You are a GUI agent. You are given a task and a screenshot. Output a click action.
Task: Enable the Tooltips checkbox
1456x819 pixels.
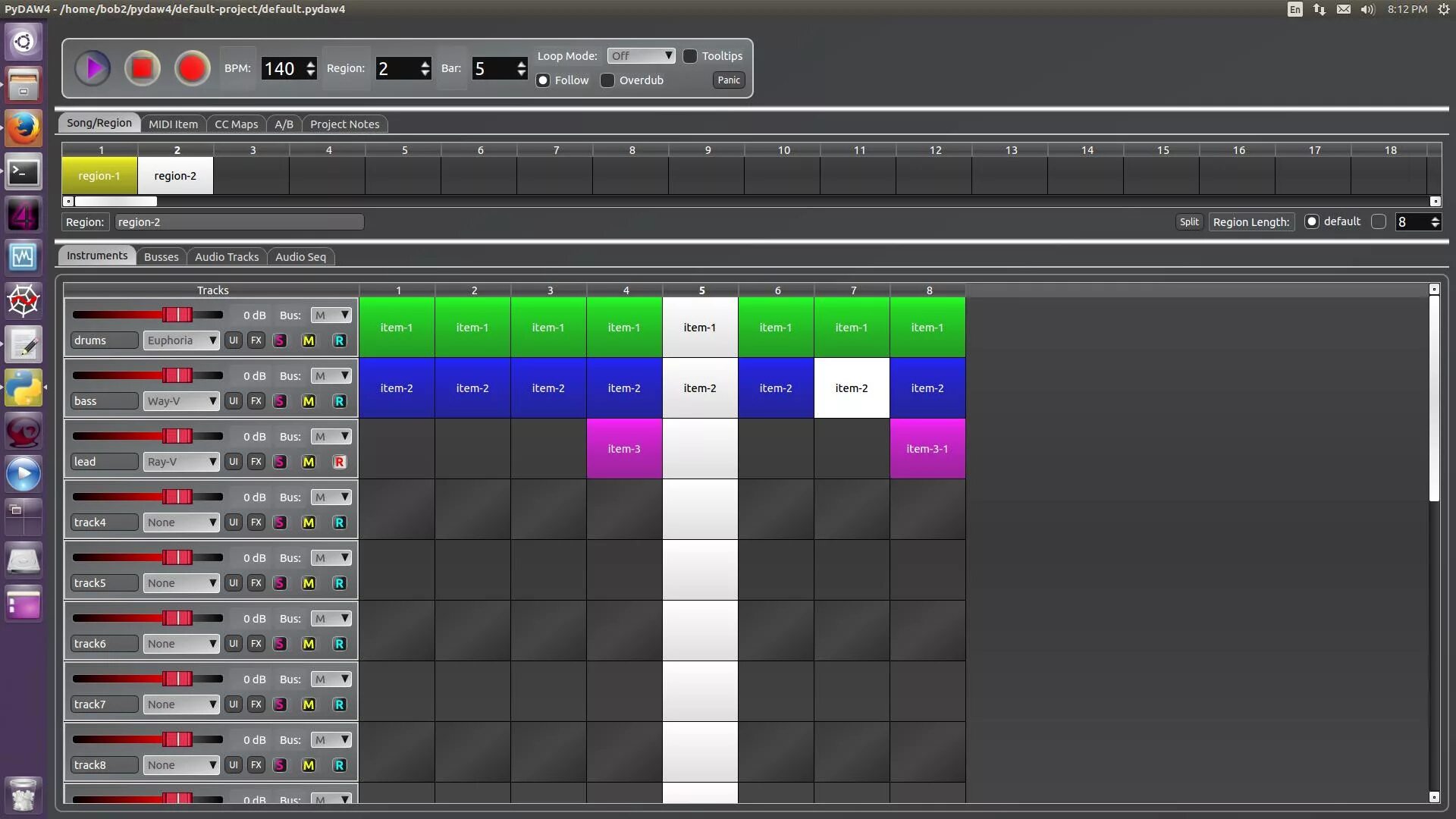coord(690,56)
